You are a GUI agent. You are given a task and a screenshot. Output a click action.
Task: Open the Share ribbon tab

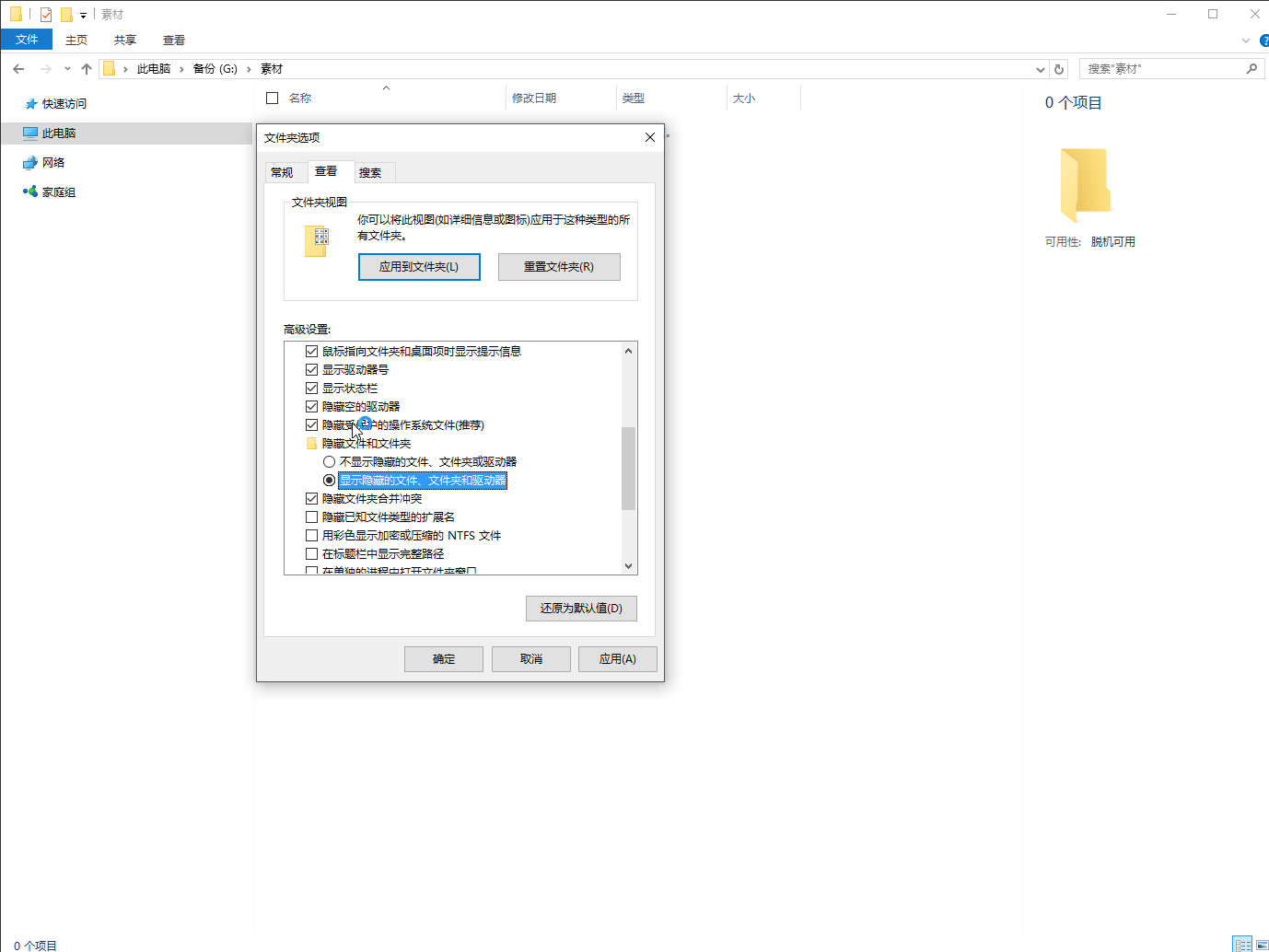click(125, 41)
